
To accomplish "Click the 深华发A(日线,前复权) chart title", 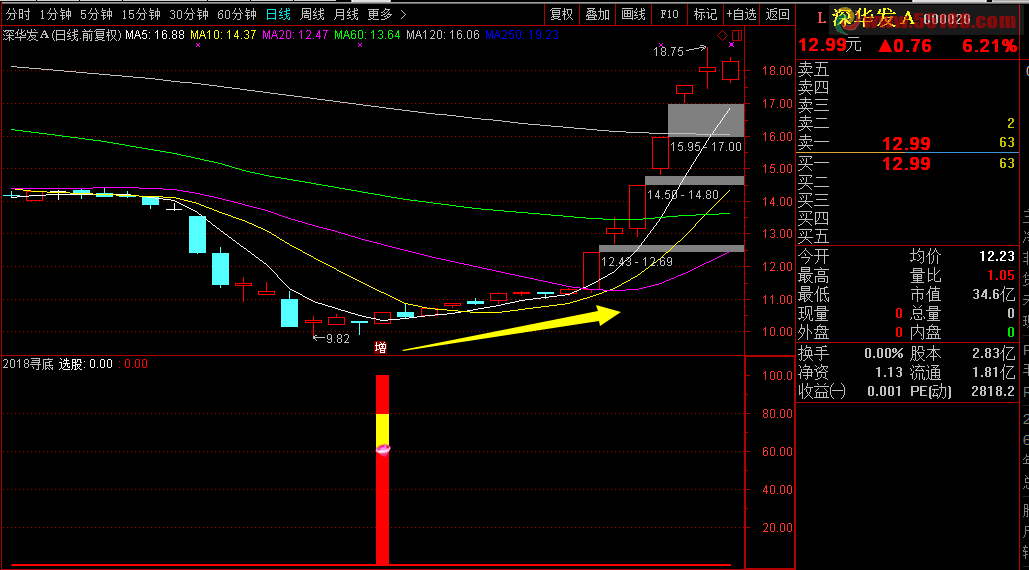I will click(62, 35).
